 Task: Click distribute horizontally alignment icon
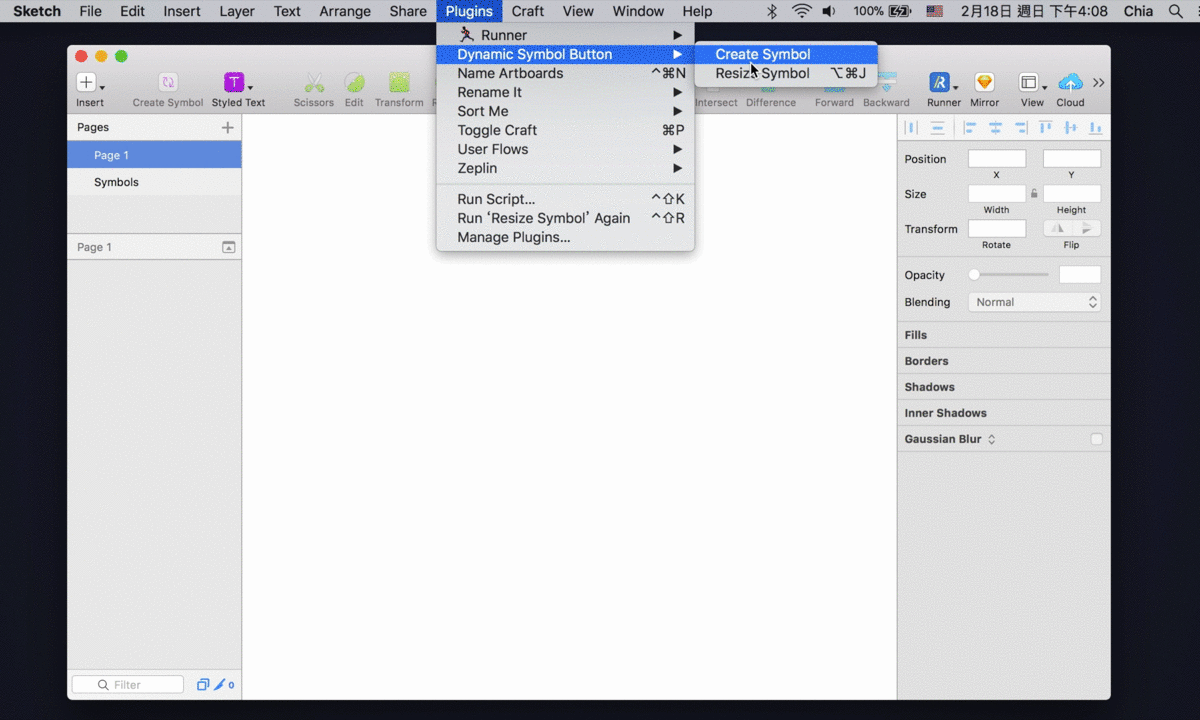[911, 128]
